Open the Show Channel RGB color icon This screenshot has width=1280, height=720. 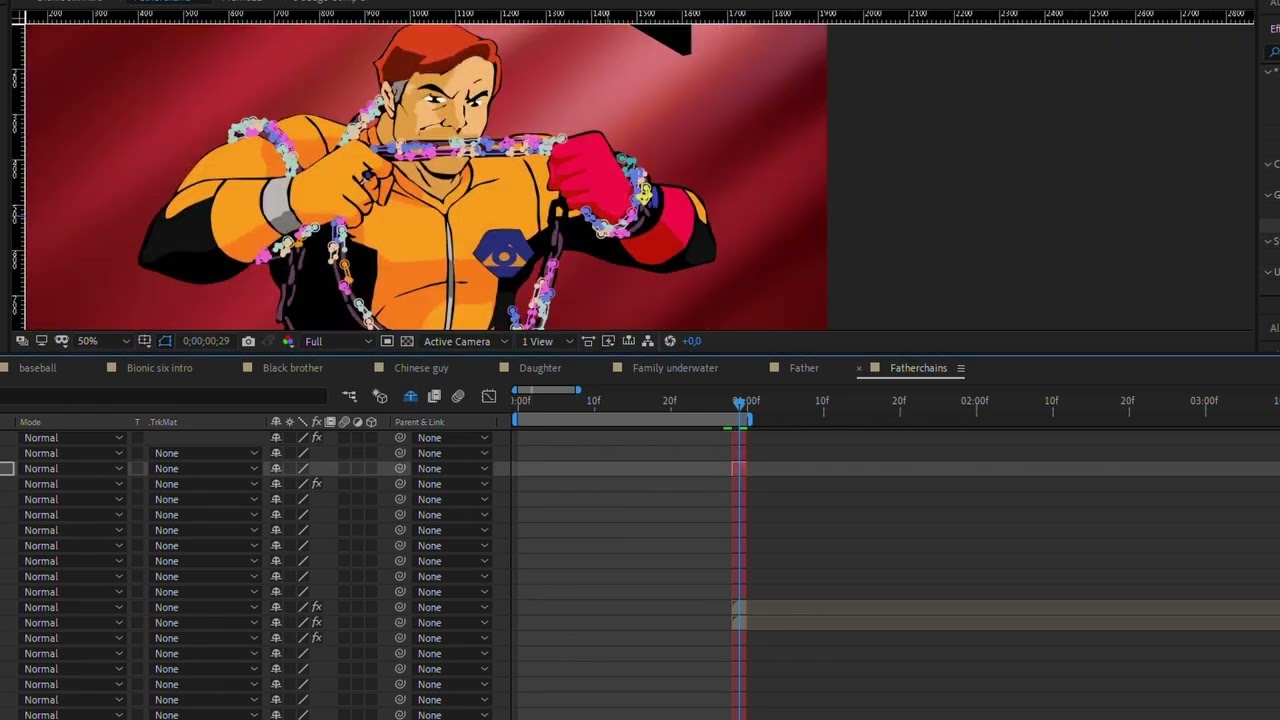[288, 341]
